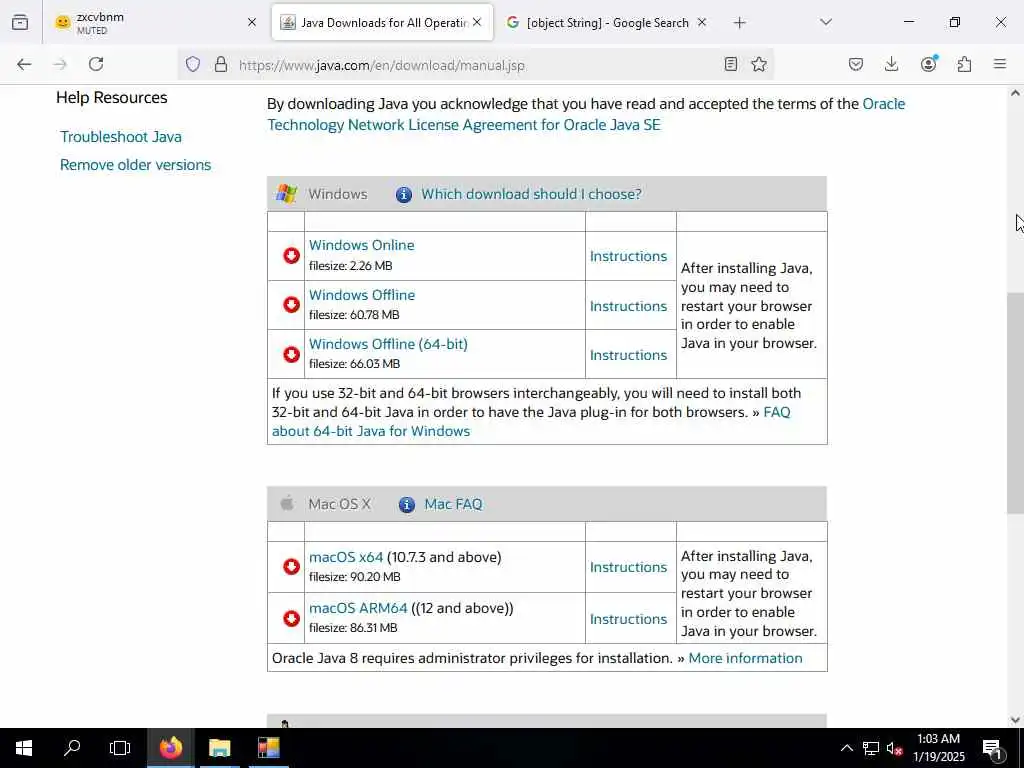The image size is (1024, 768).
Task: Open the More information link
Action: pyautogui.click(x=745, y=658)
